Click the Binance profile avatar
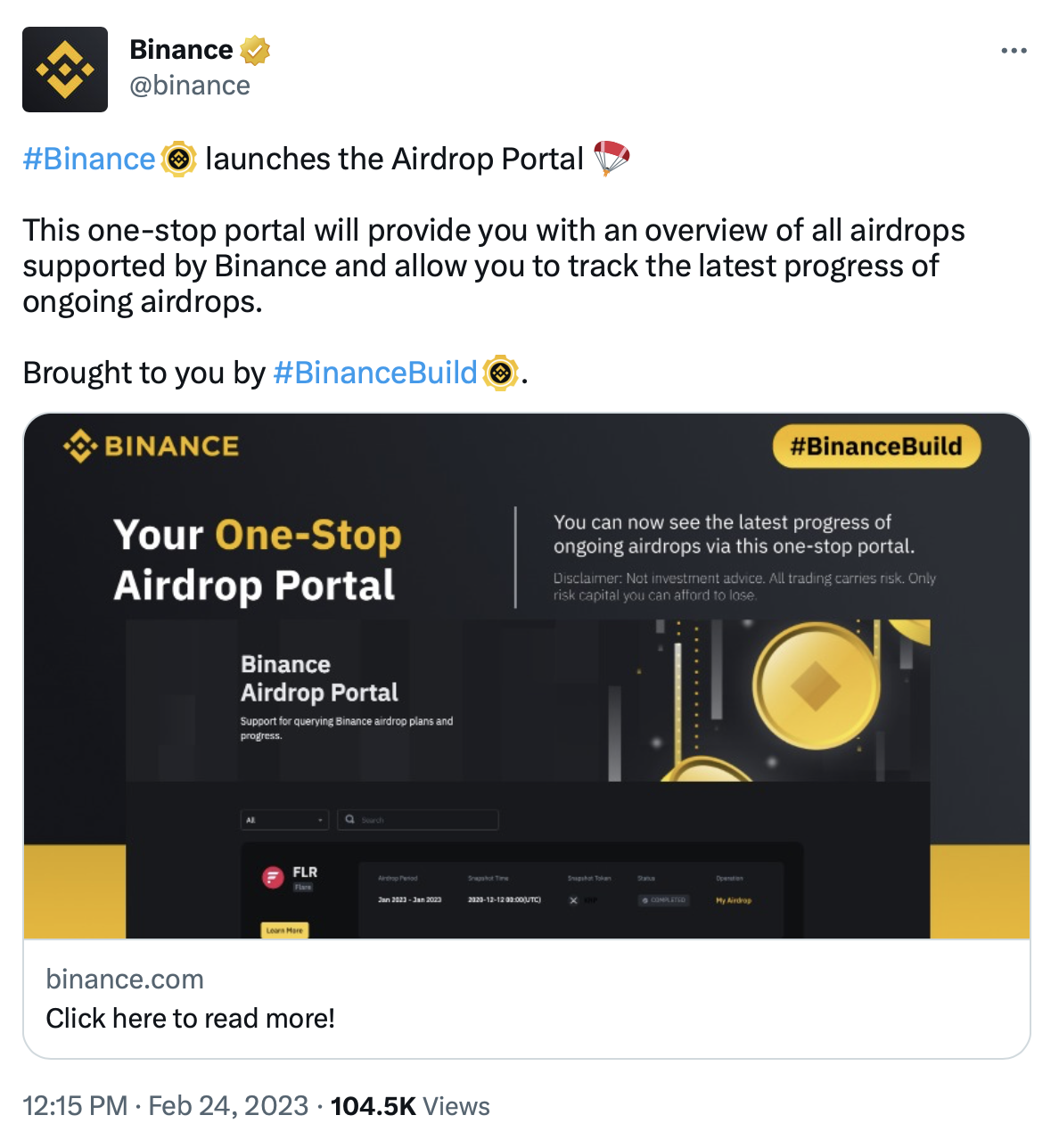Viewport: 1059px width, 1148px height. coord(65,70)
